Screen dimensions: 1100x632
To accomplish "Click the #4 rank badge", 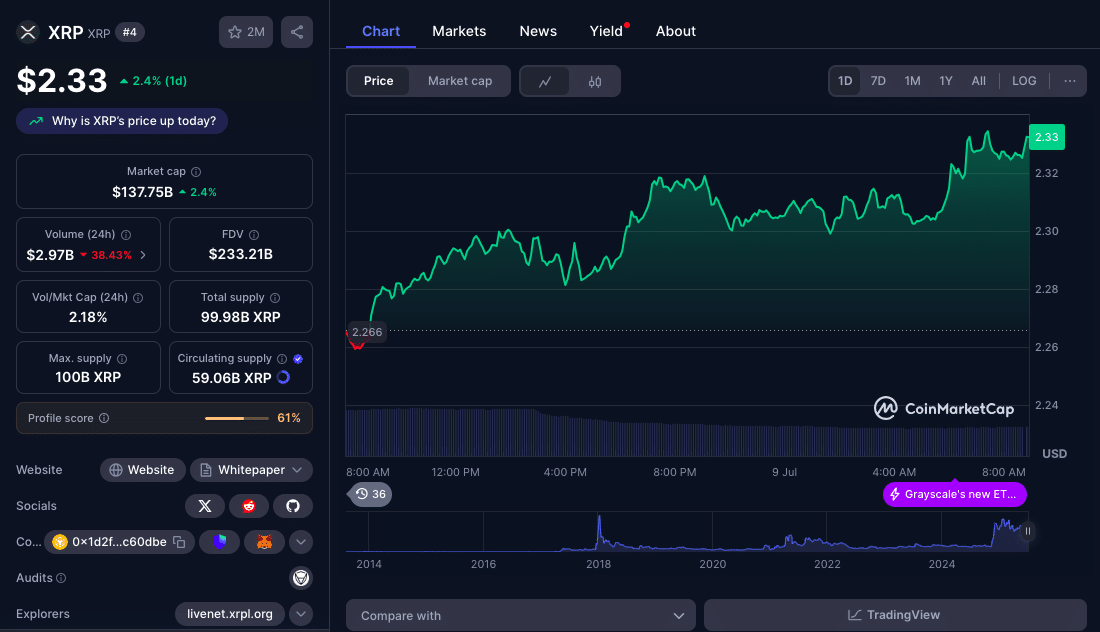I will [x=129, y=32].
